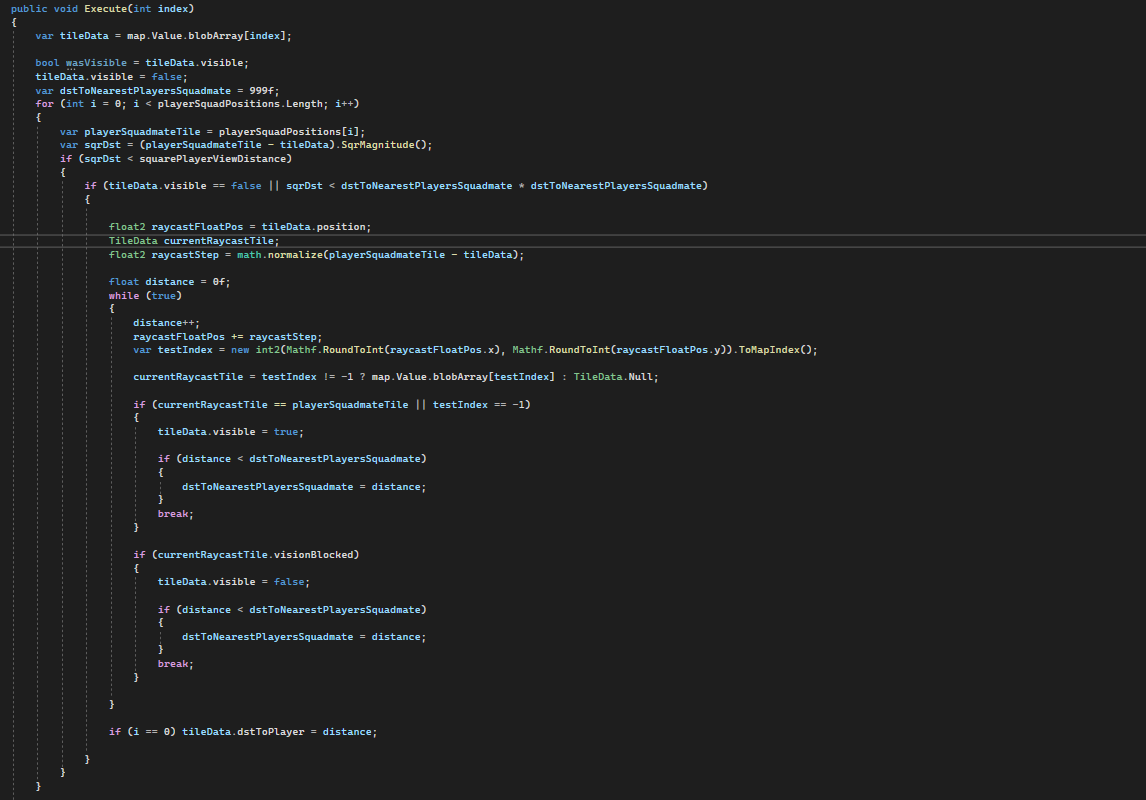Click the 'distance++' statement

pyautogui.click(x=166, y=323)
